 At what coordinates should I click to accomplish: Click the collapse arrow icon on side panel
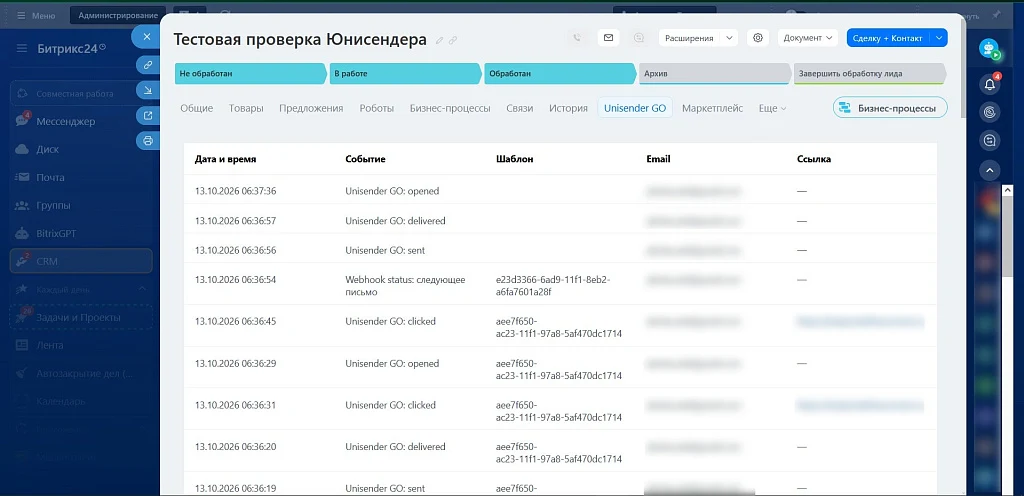pyautogui.click(x=148, y=90)
